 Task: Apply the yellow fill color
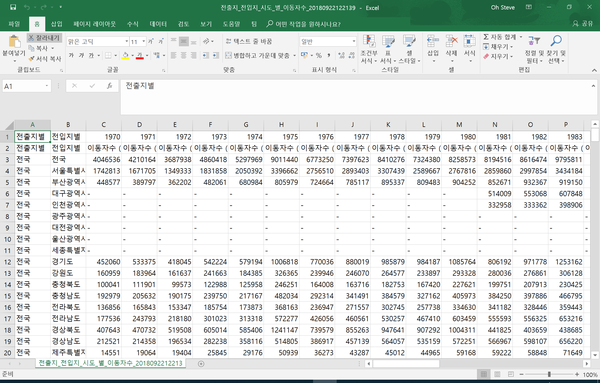pyautogui.click(x=125, y=55)
